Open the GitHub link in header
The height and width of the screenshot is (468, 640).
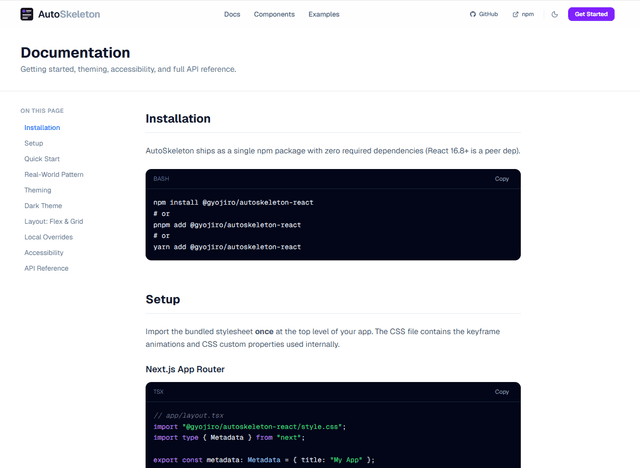coord(484,14)
